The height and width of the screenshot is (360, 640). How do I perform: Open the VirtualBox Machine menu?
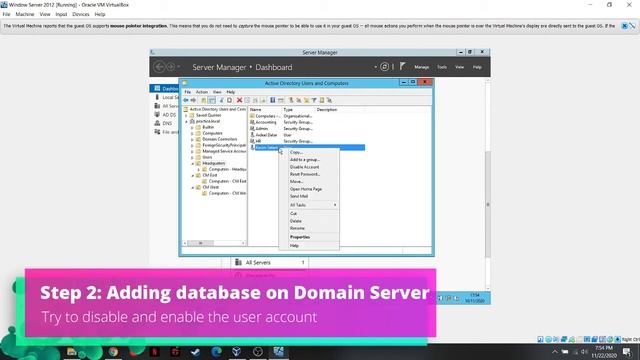(25, 14)
